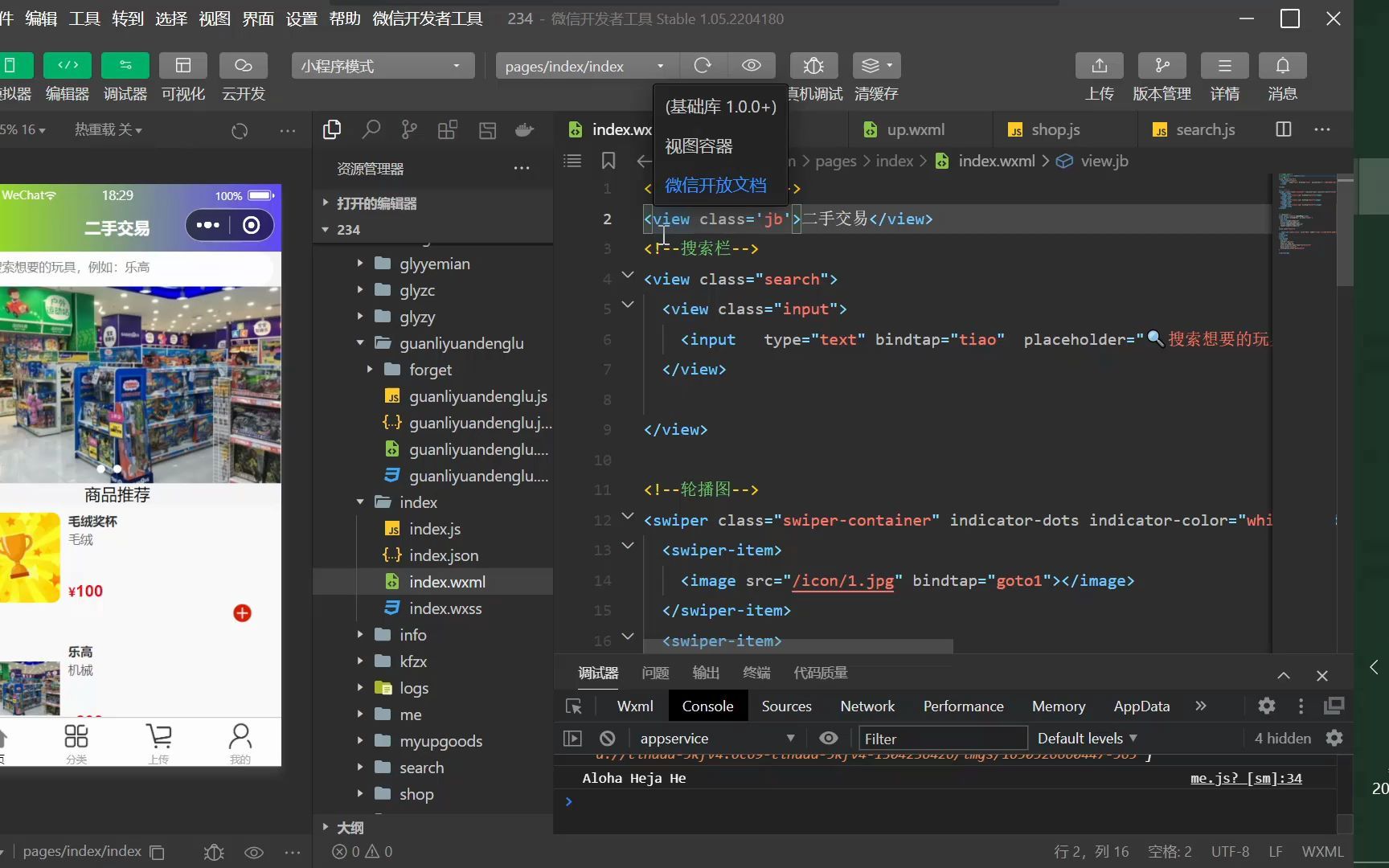
Task: Open the details icon
Action: pos(1225,66)
